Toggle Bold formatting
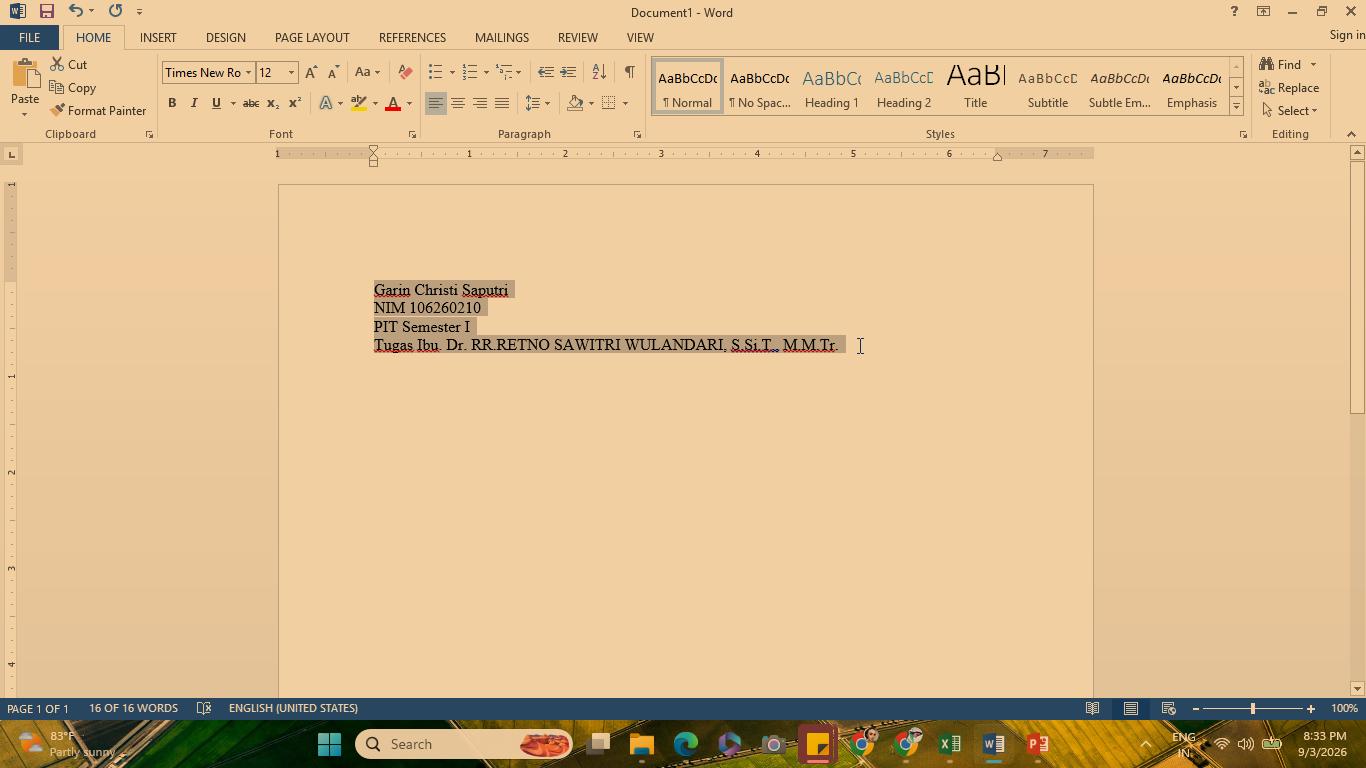The image size is (1366, 768). pyautogui.click(x=172, y=103)
